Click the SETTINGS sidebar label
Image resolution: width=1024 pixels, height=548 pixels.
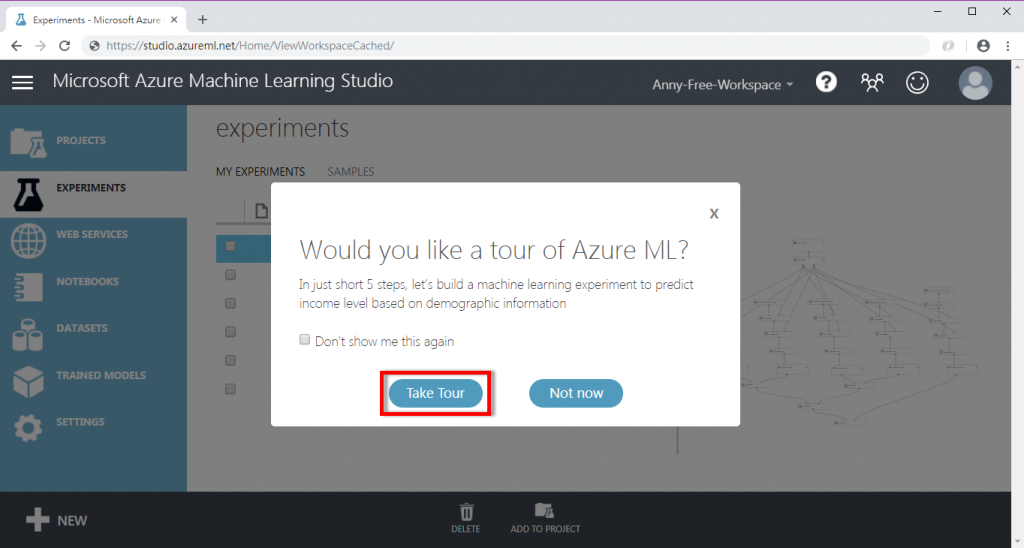[x=80, y=422]
